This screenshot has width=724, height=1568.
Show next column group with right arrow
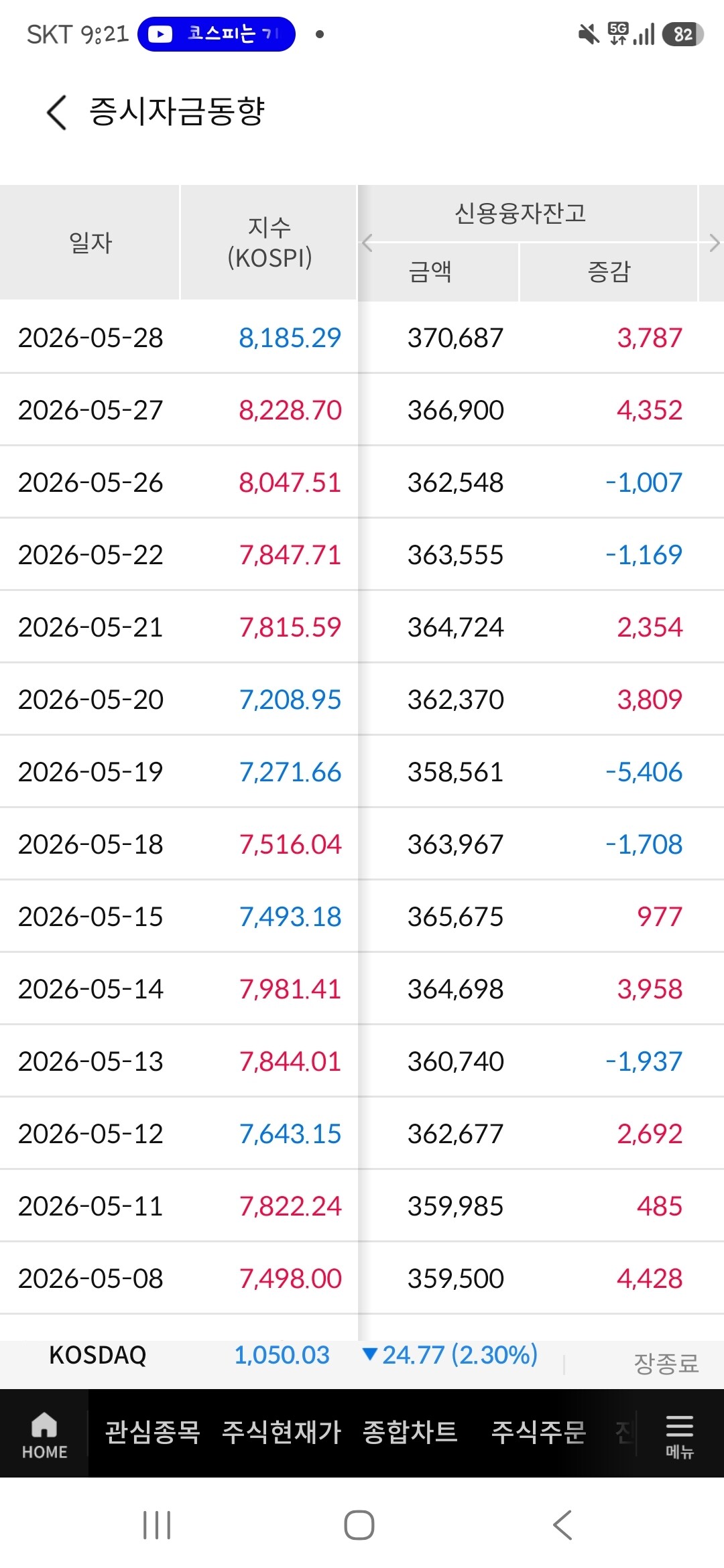click(714, 243)
